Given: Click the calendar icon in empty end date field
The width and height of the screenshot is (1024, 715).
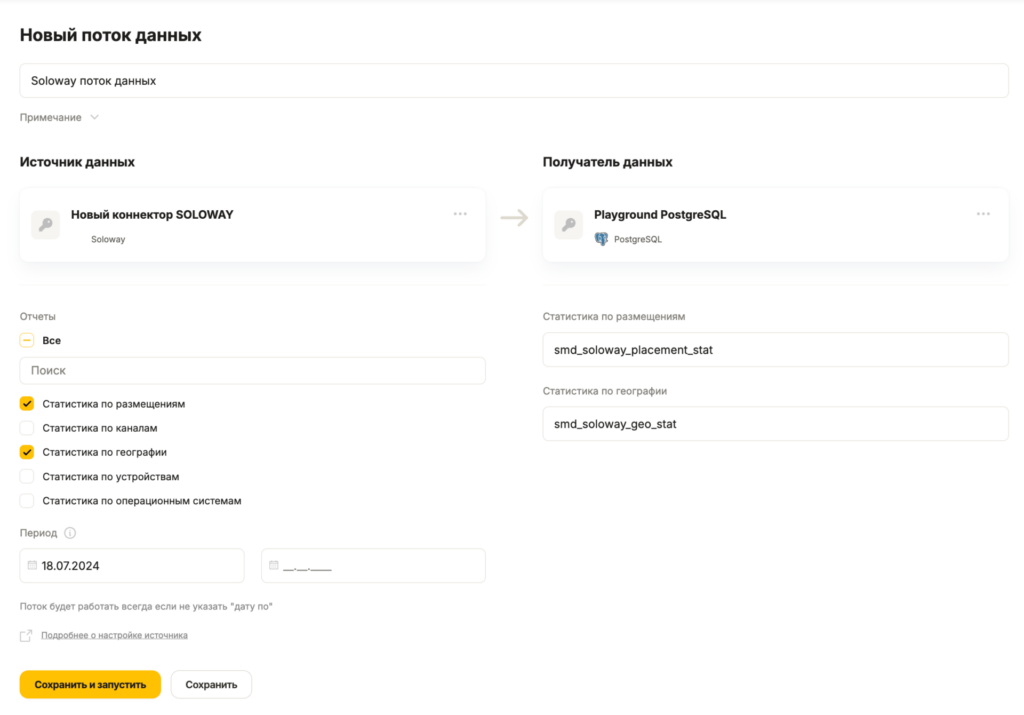Looking at the screenshot, I should coord(274,565).
